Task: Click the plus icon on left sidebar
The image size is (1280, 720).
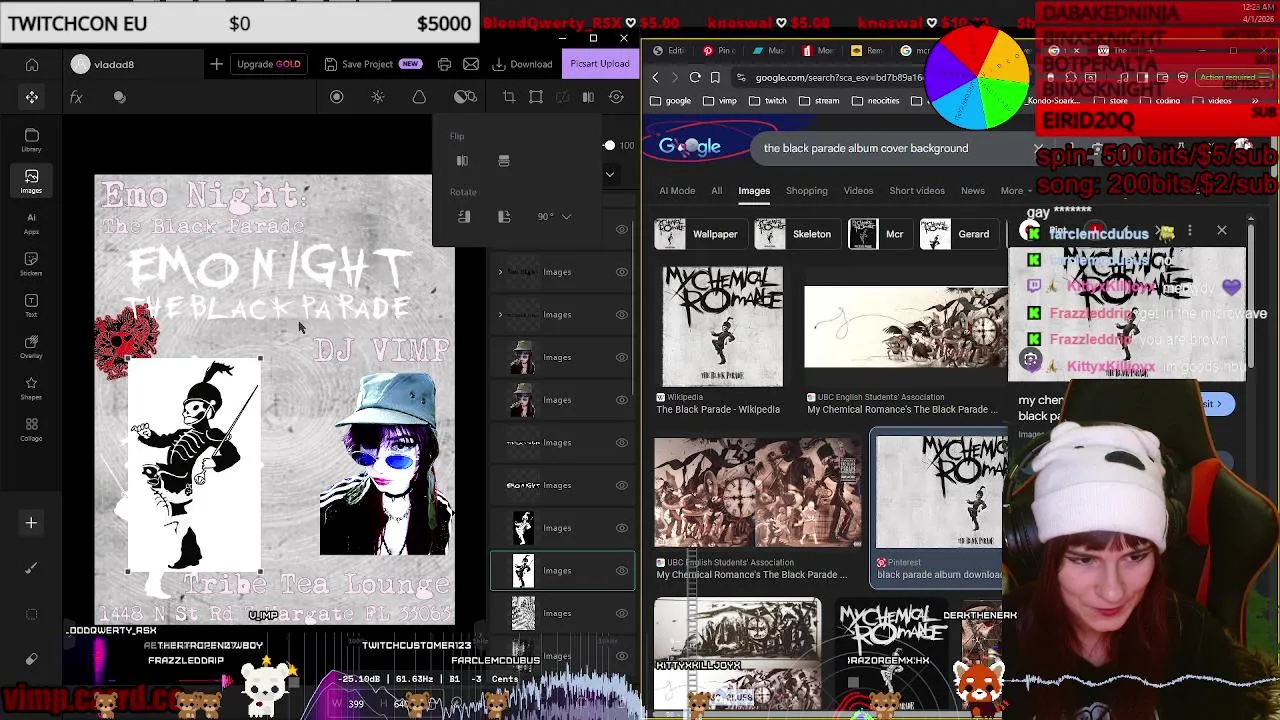Action: [x=31, y=523]
